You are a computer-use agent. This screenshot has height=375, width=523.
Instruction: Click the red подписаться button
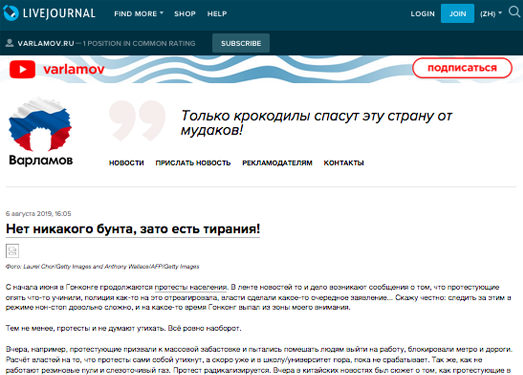(462, 68)
